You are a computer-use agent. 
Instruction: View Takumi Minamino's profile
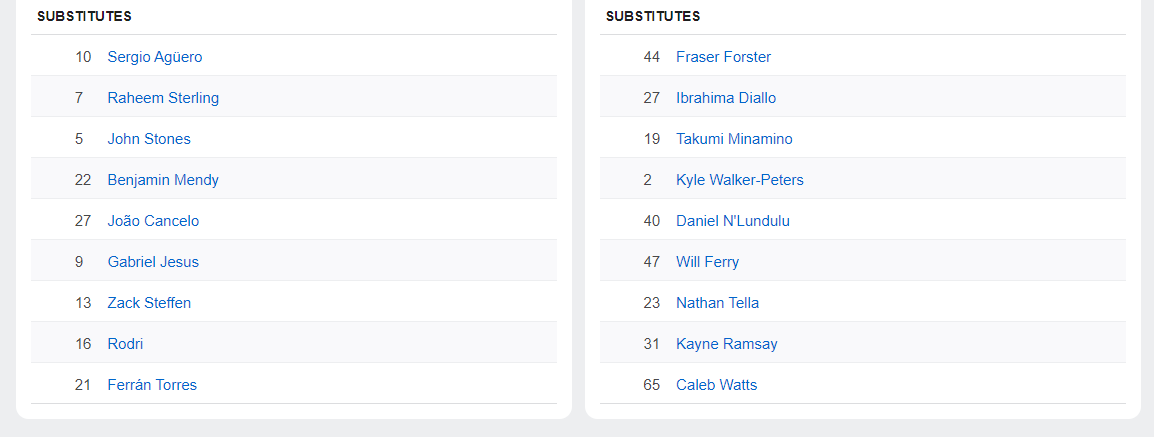pos(734,139)
